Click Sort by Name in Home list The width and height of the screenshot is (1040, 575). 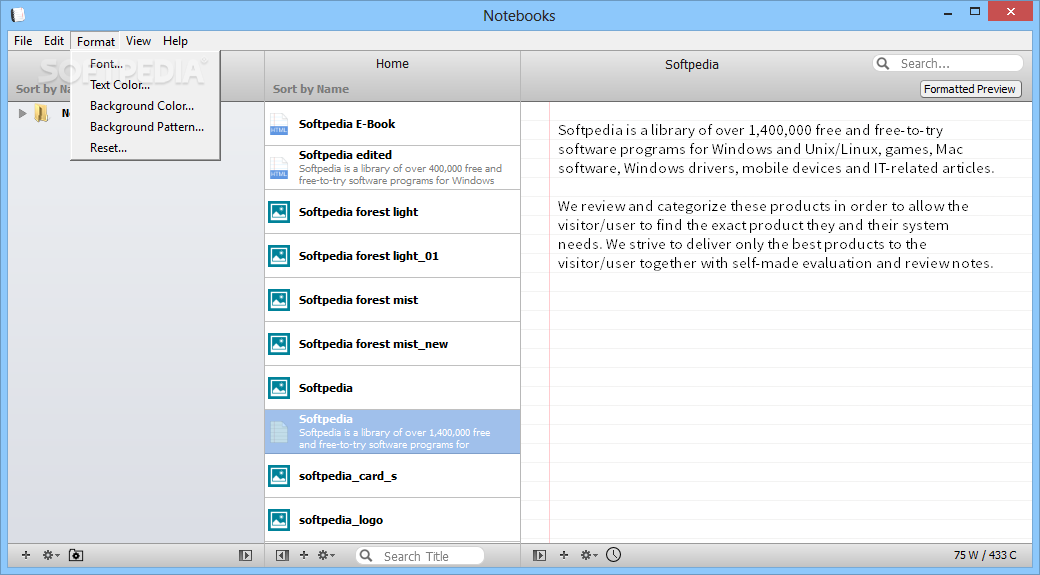pos(310,89)
